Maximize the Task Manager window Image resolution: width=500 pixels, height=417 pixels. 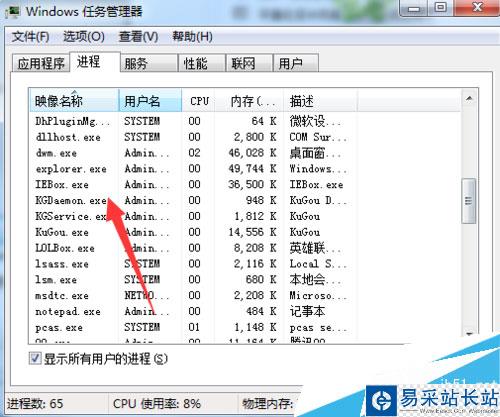tap(441, 8)
